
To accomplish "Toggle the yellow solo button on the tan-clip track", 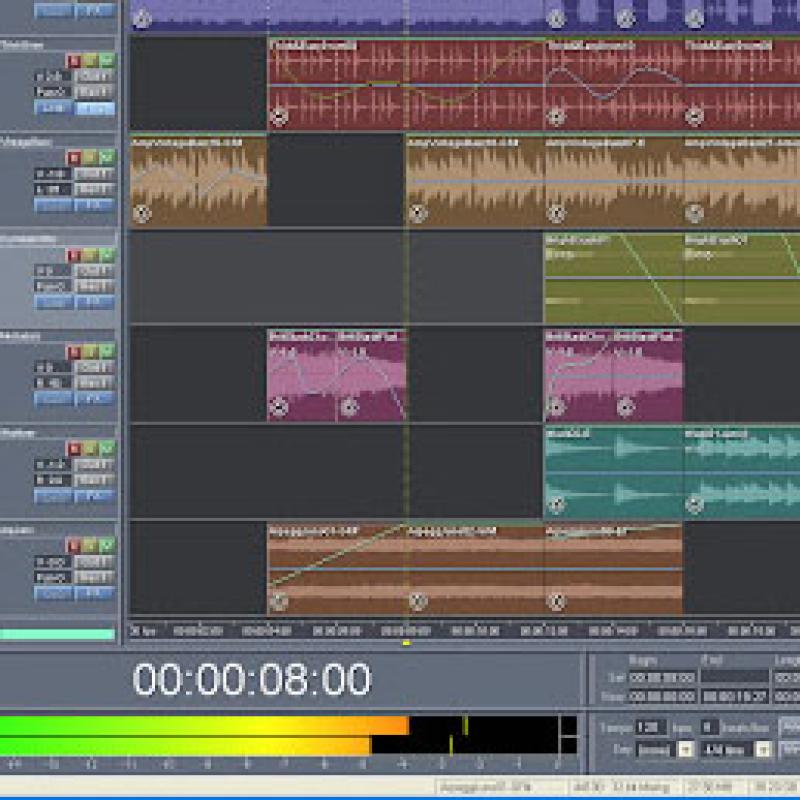I will pyautogui.click(x=90, y=158).
